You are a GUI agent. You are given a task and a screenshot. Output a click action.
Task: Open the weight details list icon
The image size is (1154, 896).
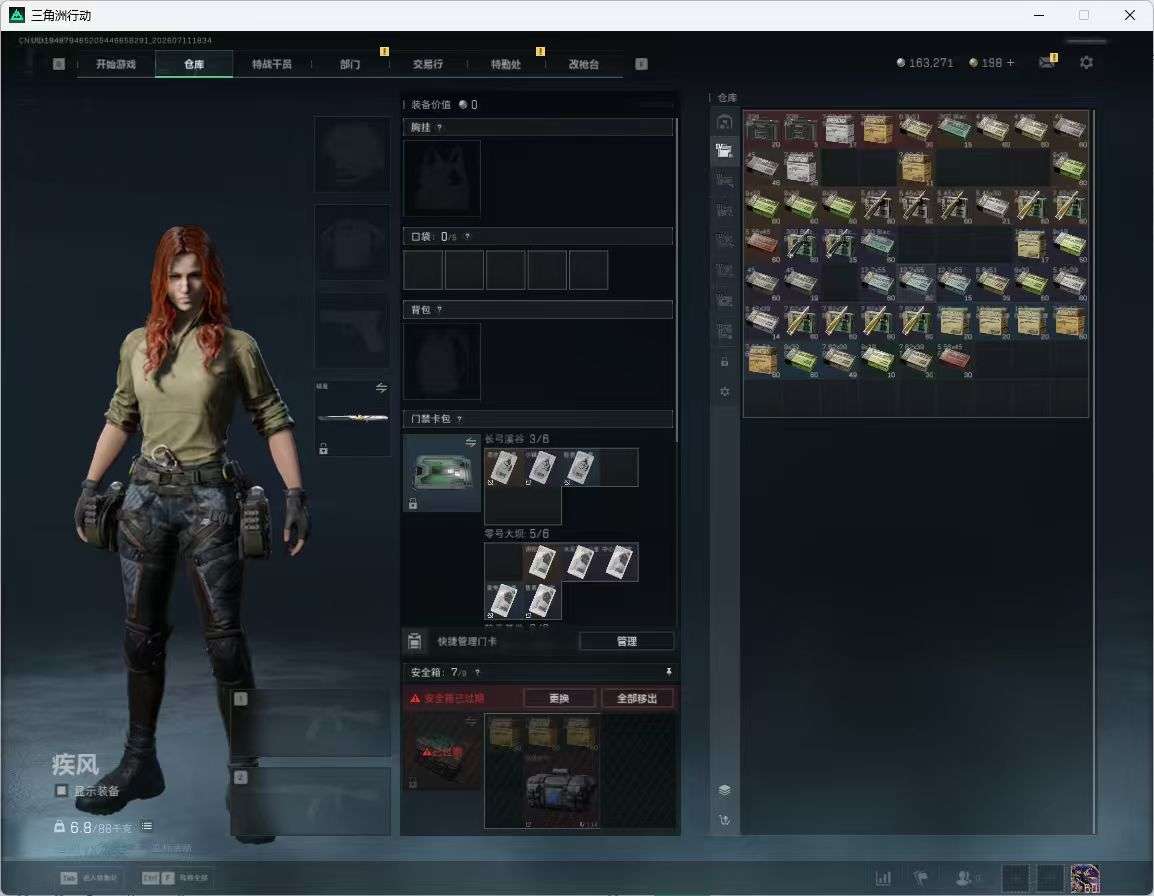coord(147,826)
